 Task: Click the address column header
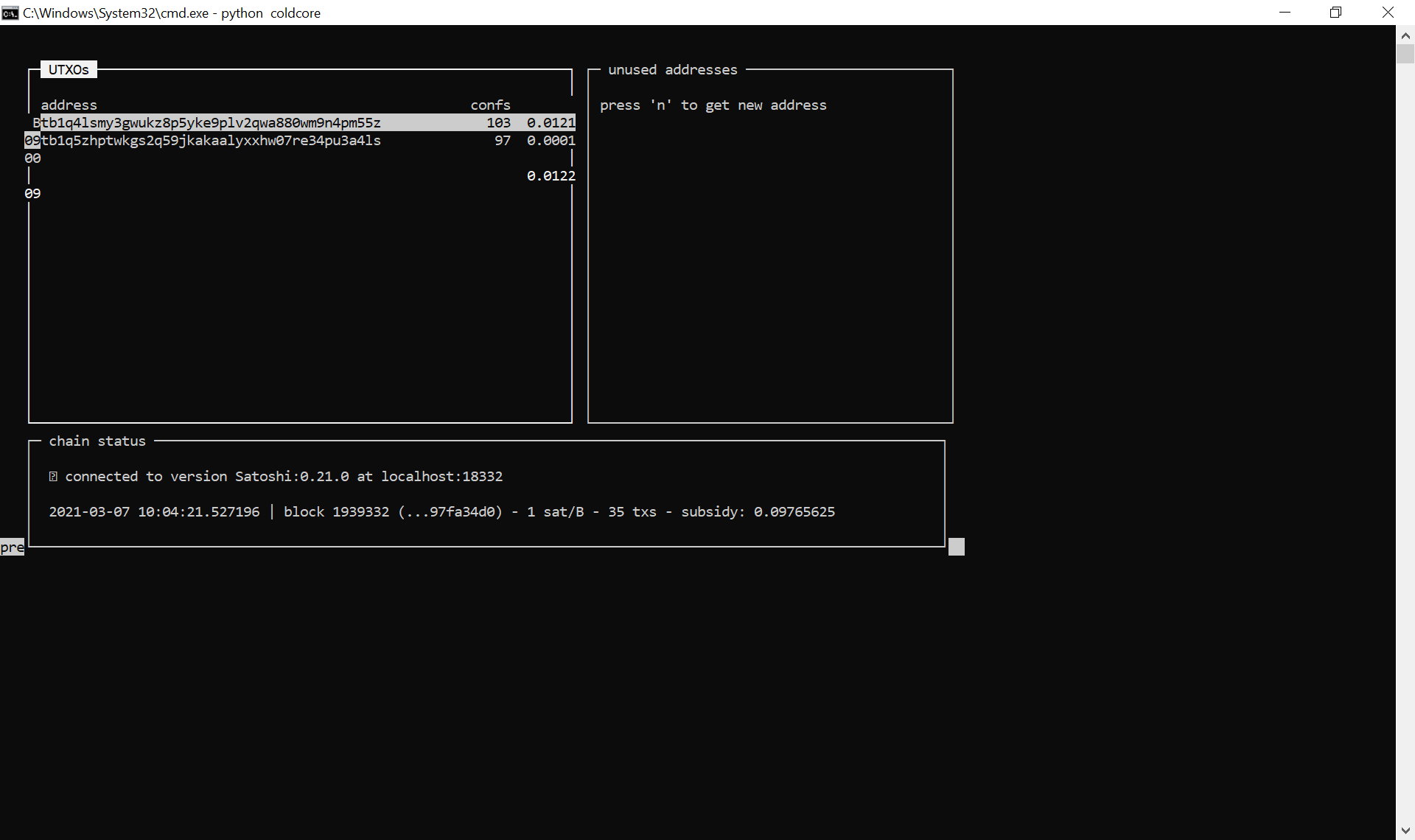pyautogui.click(x=69, y=105)
